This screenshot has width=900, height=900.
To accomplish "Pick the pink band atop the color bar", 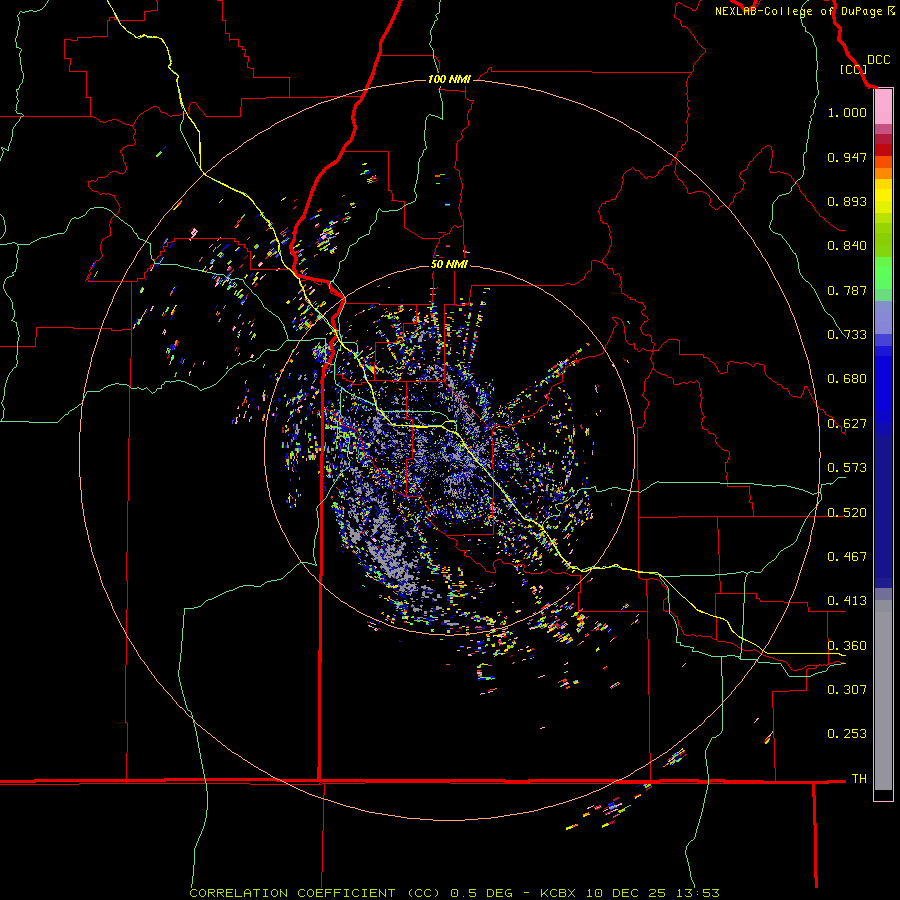I will click(883, 107).
